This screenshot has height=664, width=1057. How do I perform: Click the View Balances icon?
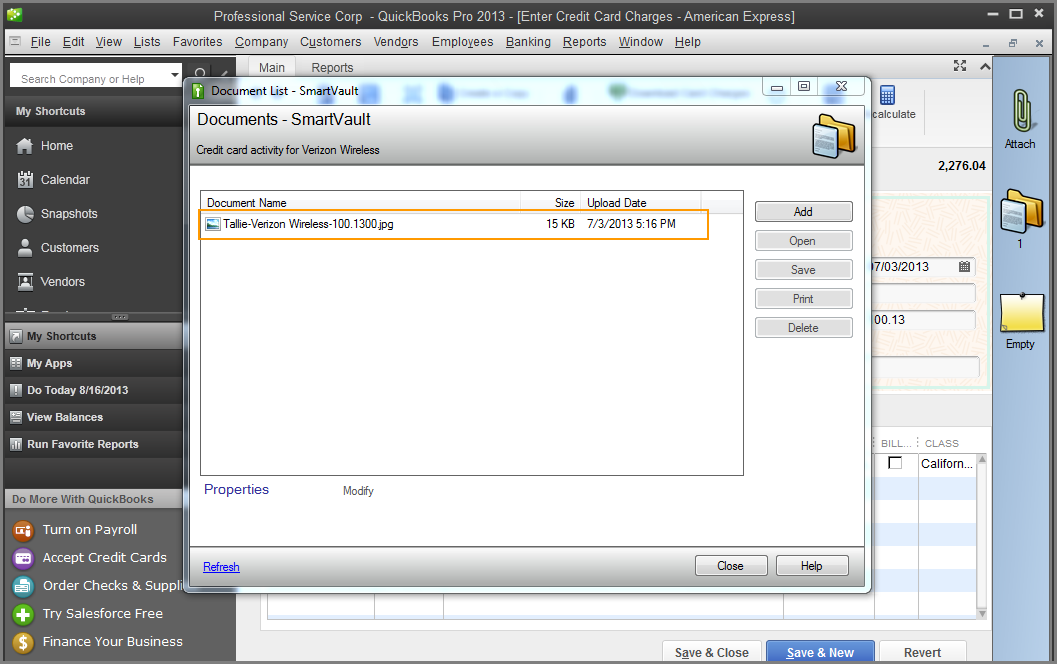(16, 417)
